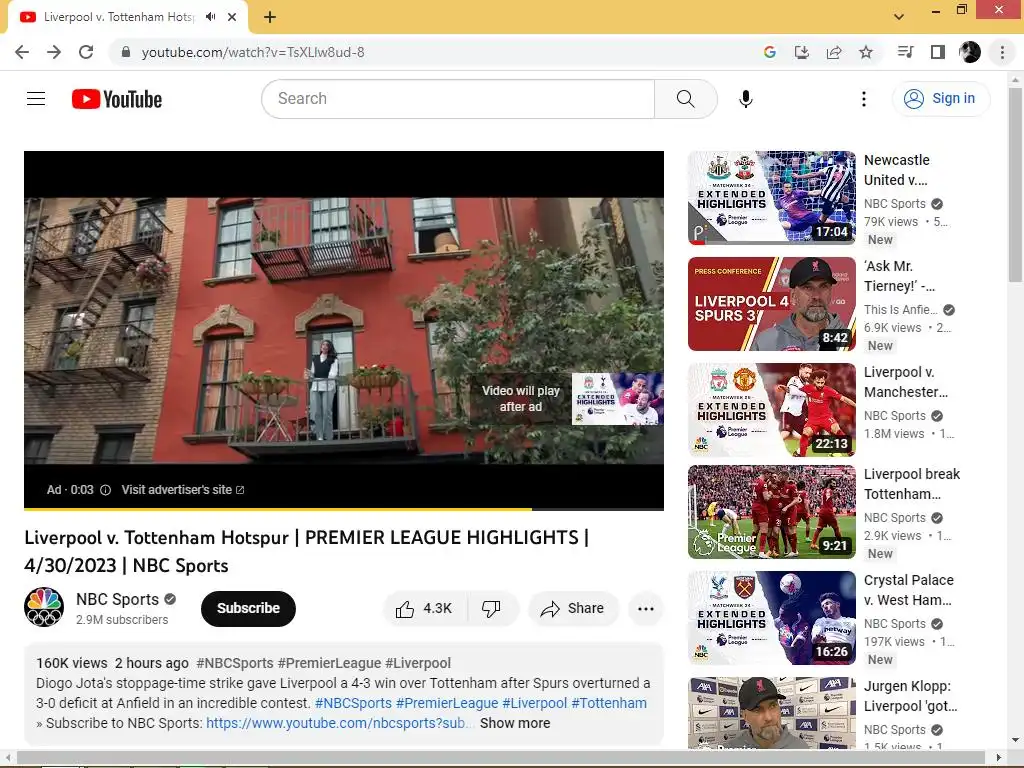
Task: Click the vertical page scrollbar
Action: point(1015,184)
